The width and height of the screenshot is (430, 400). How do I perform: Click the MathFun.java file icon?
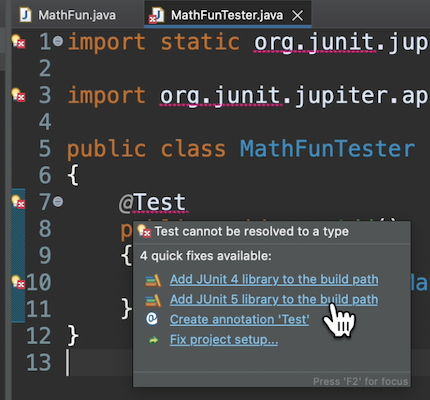pos(25,15)
